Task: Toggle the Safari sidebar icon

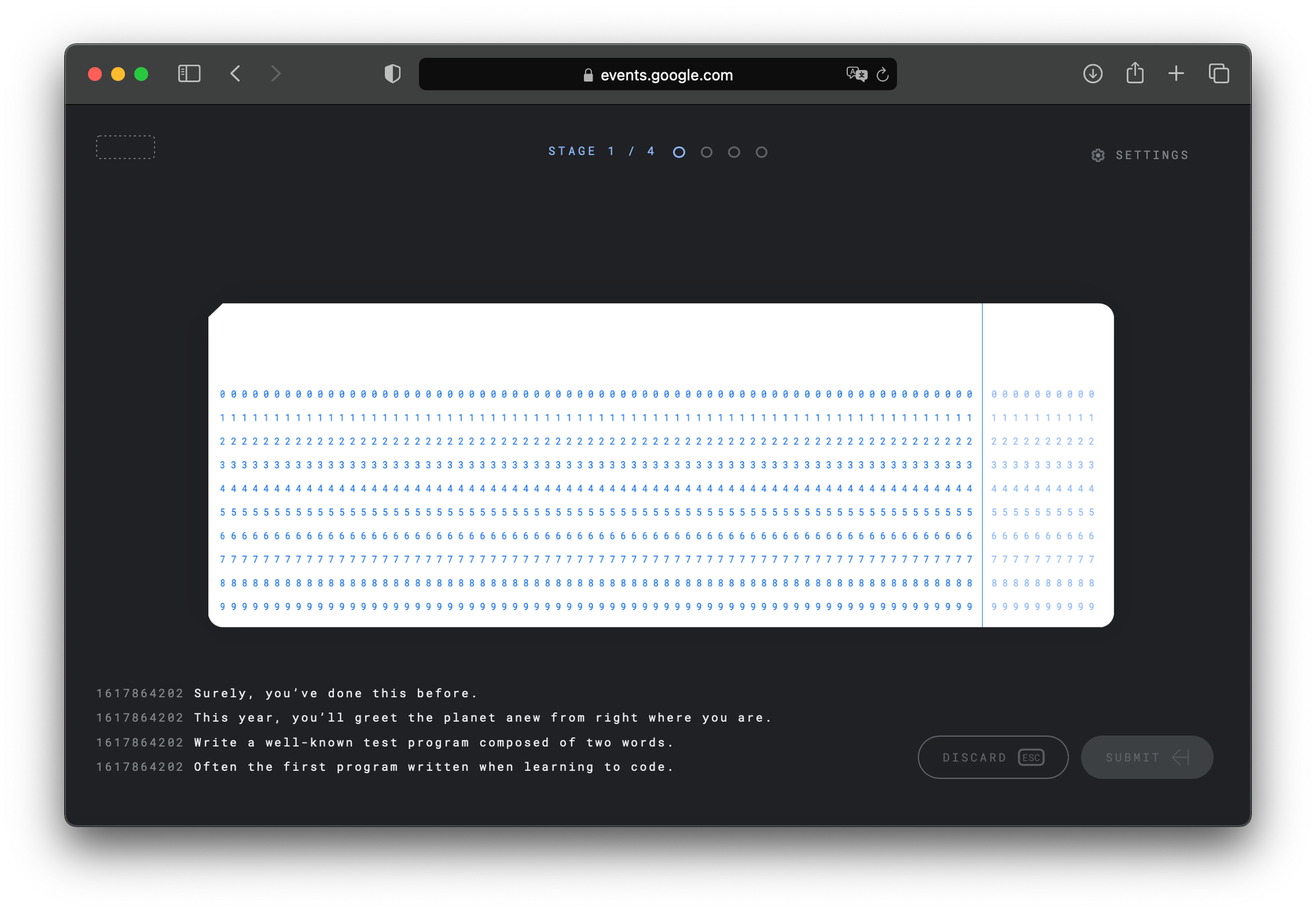Action: click(x=189, y=74)
